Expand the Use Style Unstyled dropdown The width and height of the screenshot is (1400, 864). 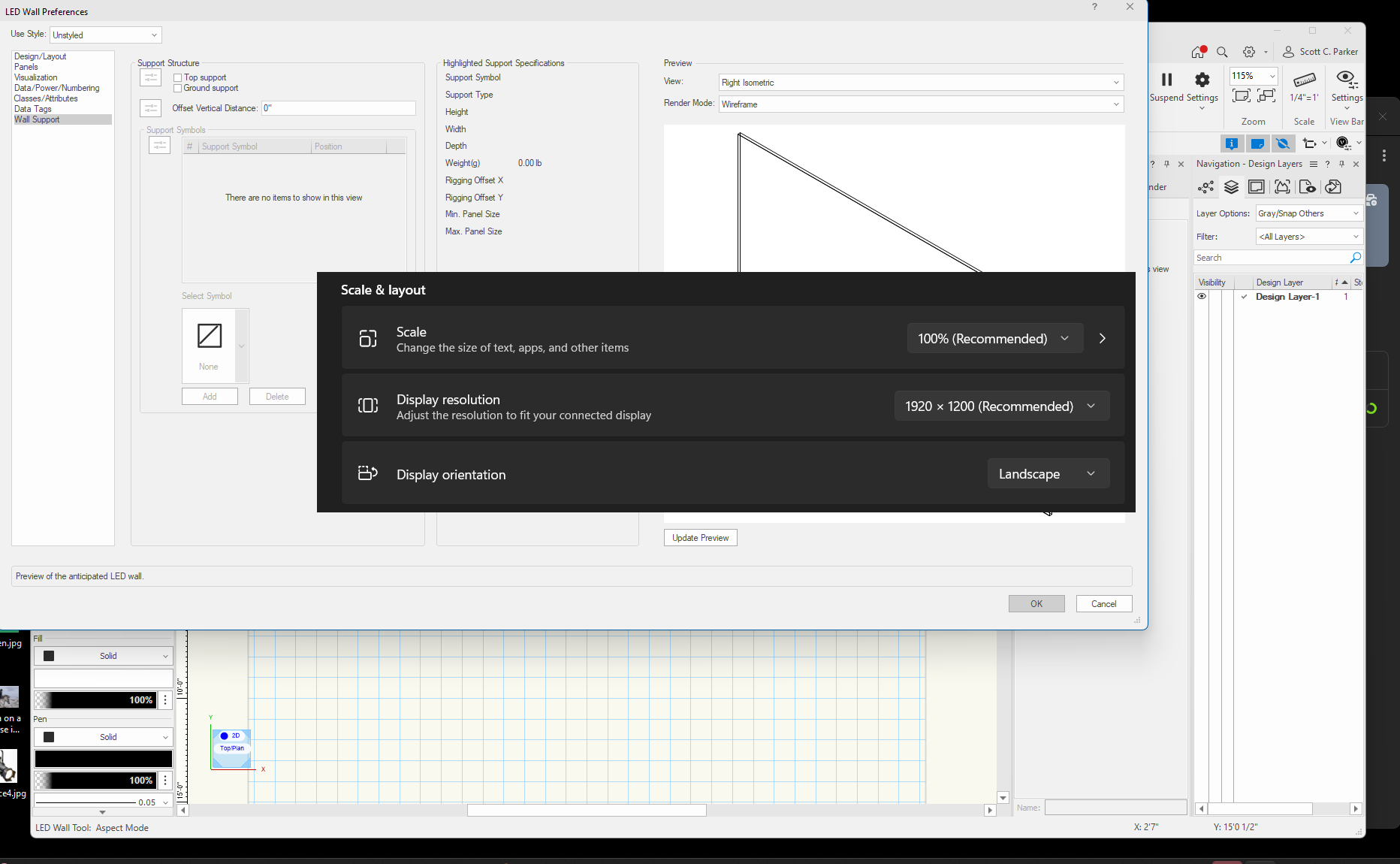tap(105, 35)
